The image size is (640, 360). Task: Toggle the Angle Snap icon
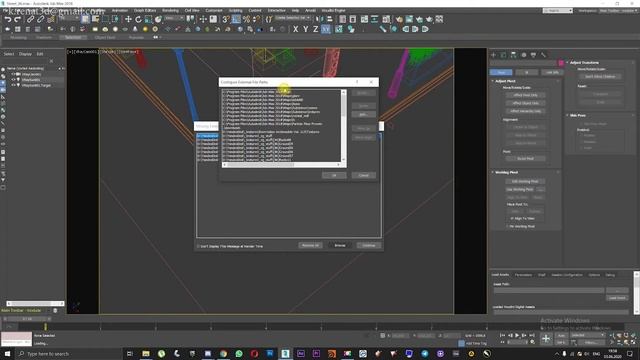point(236,19)
